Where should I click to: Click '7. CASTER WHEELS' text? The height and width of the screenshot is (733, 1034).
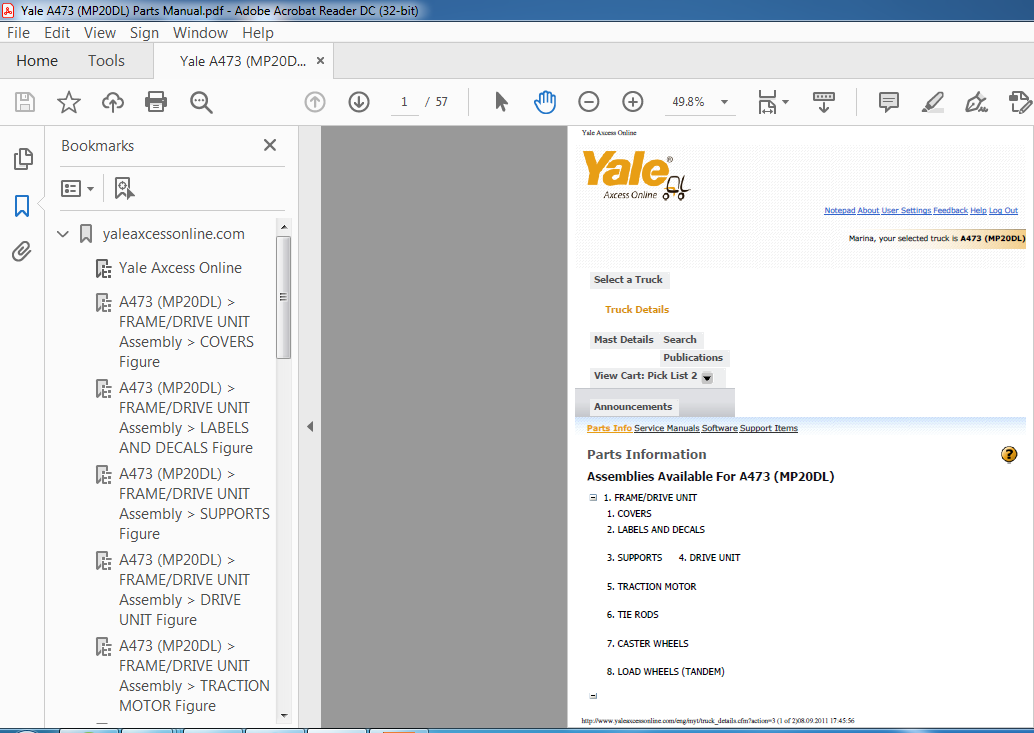pos(648,643)
